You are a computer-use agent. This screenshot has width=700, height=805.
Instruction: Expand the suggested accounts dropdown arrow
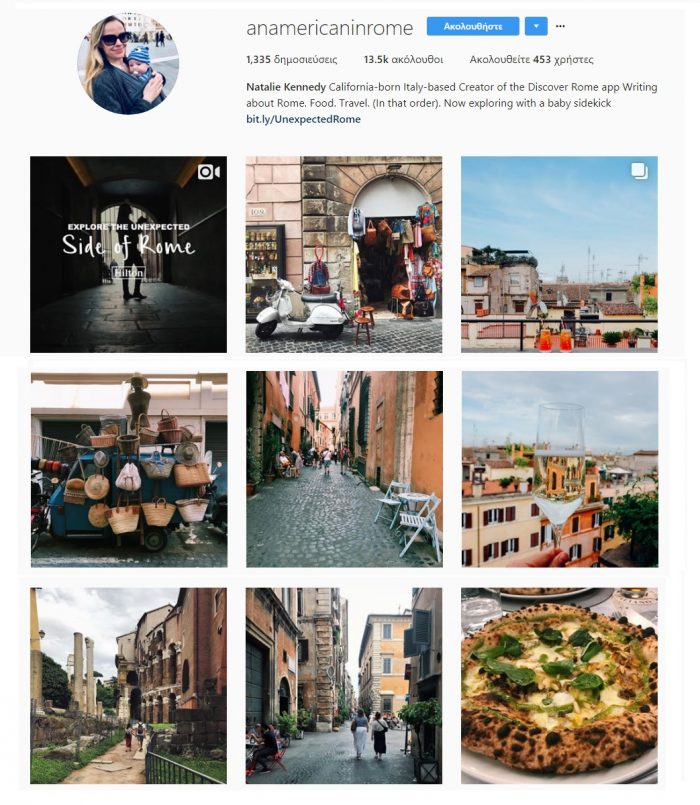point(536,26)
